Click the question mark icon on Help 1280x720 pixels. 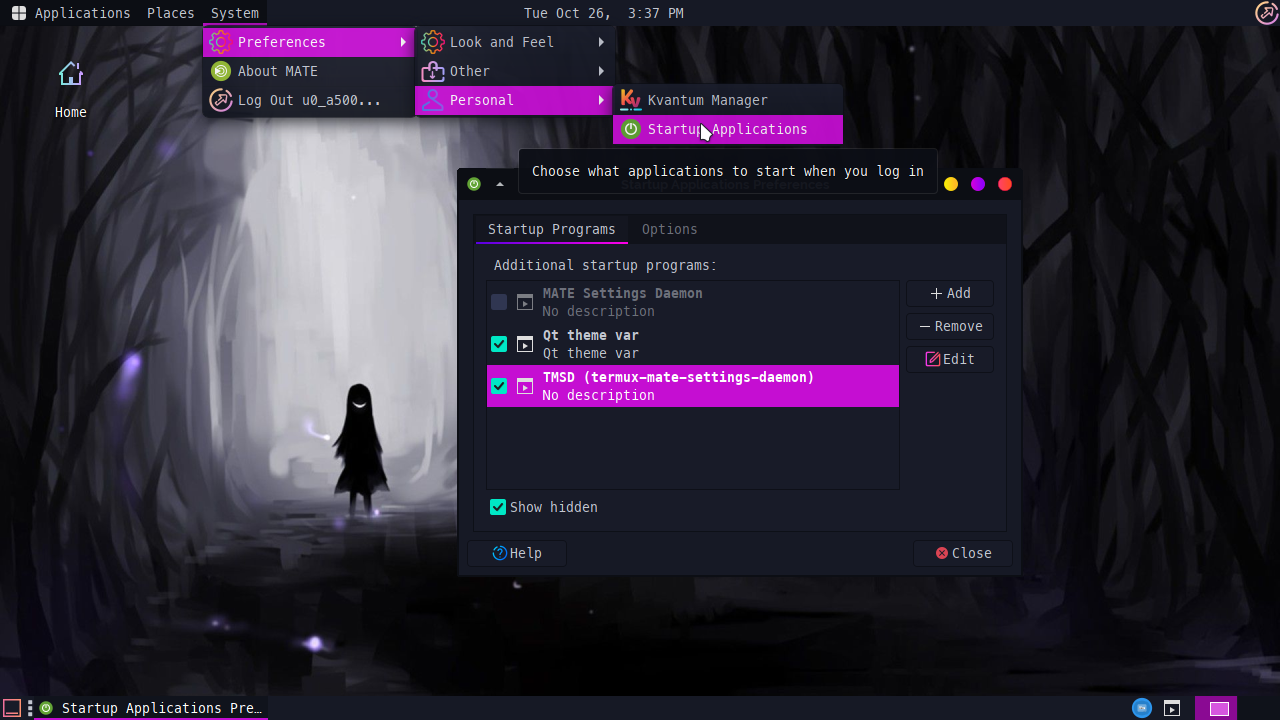(500, 553)
